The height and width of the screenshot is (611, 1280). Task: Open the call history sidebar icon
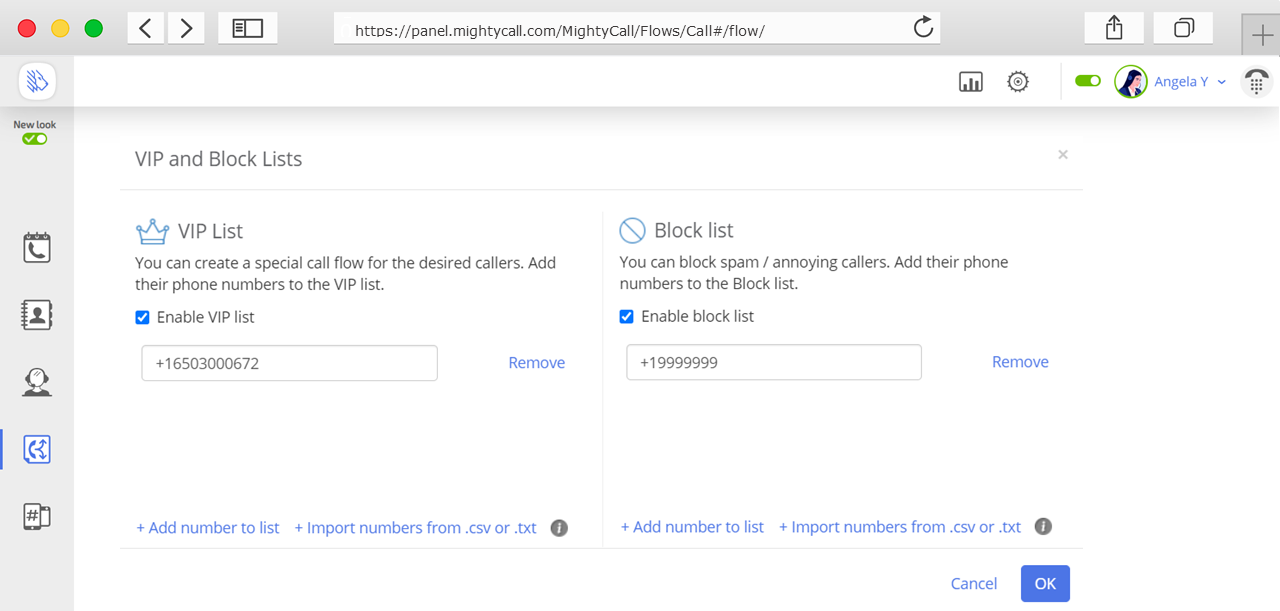37,248
